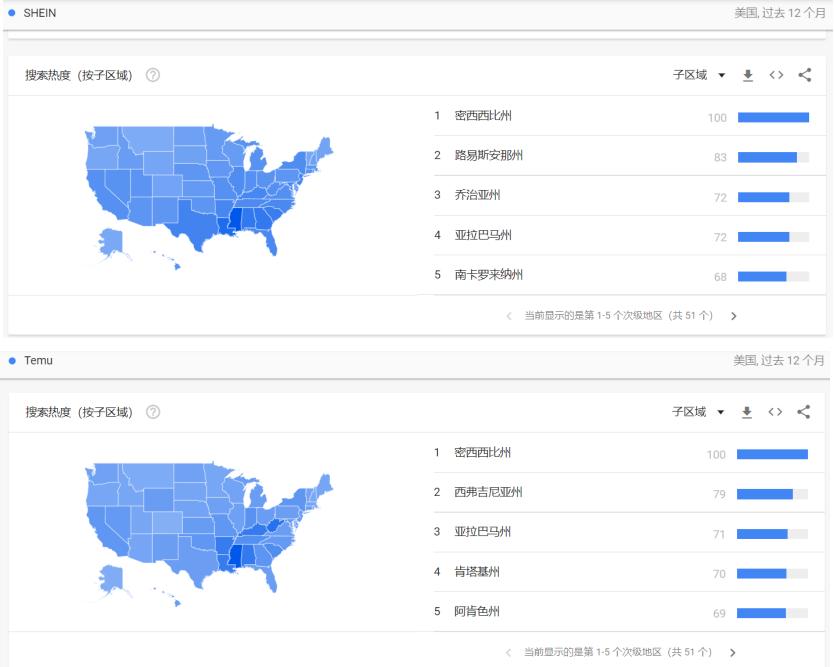
Task: Go to next page of SHEIN subregions
Action: coord(734,316)
